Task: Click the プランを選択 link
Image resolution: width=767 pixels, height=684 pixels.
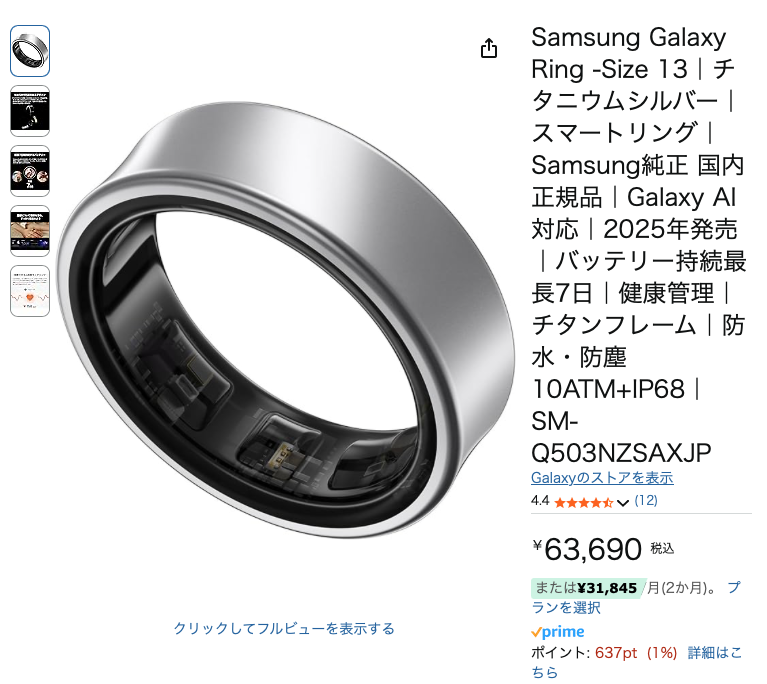Action: [565, 607]
